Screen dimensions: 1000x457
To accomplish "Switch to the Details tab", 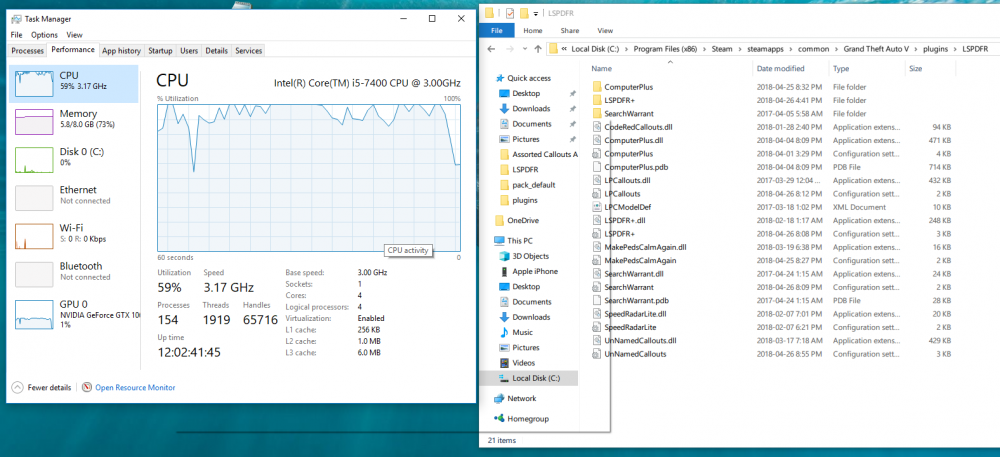I will point(216,51).
